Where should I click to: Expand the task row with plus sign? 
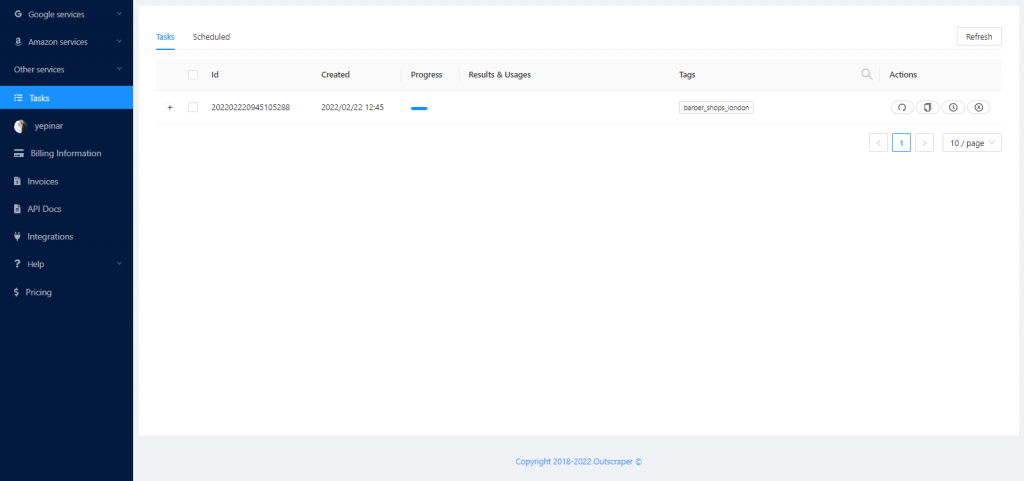(x=169, y=107)
